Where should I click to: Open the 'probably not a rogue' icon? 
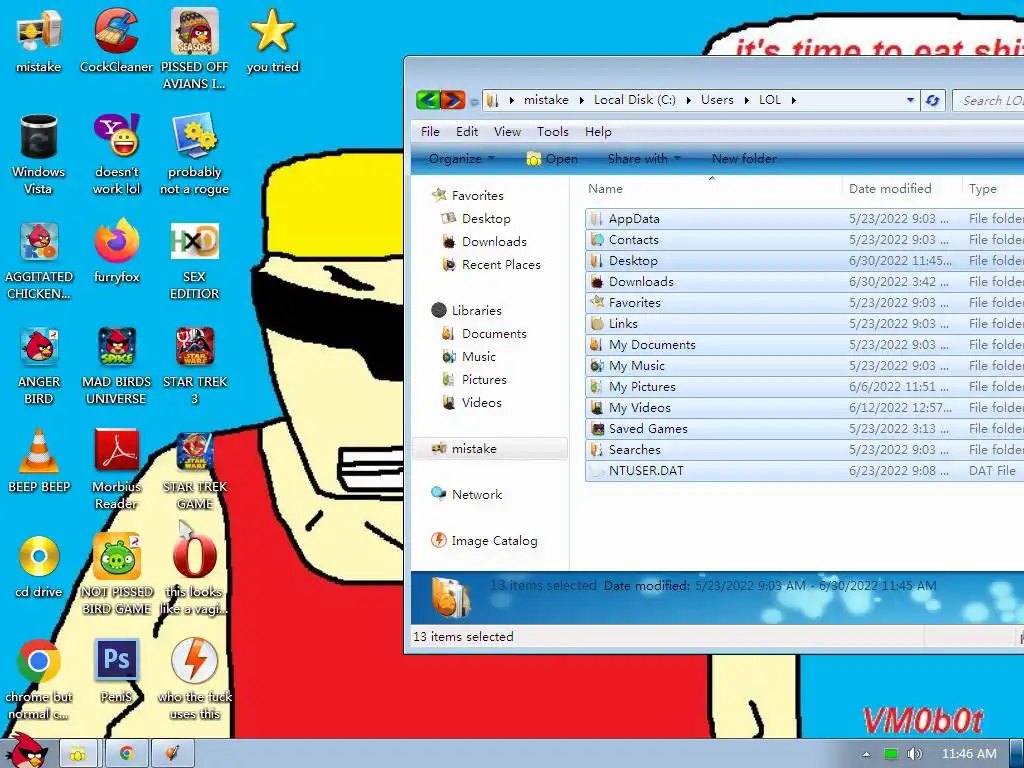(195, 154)
